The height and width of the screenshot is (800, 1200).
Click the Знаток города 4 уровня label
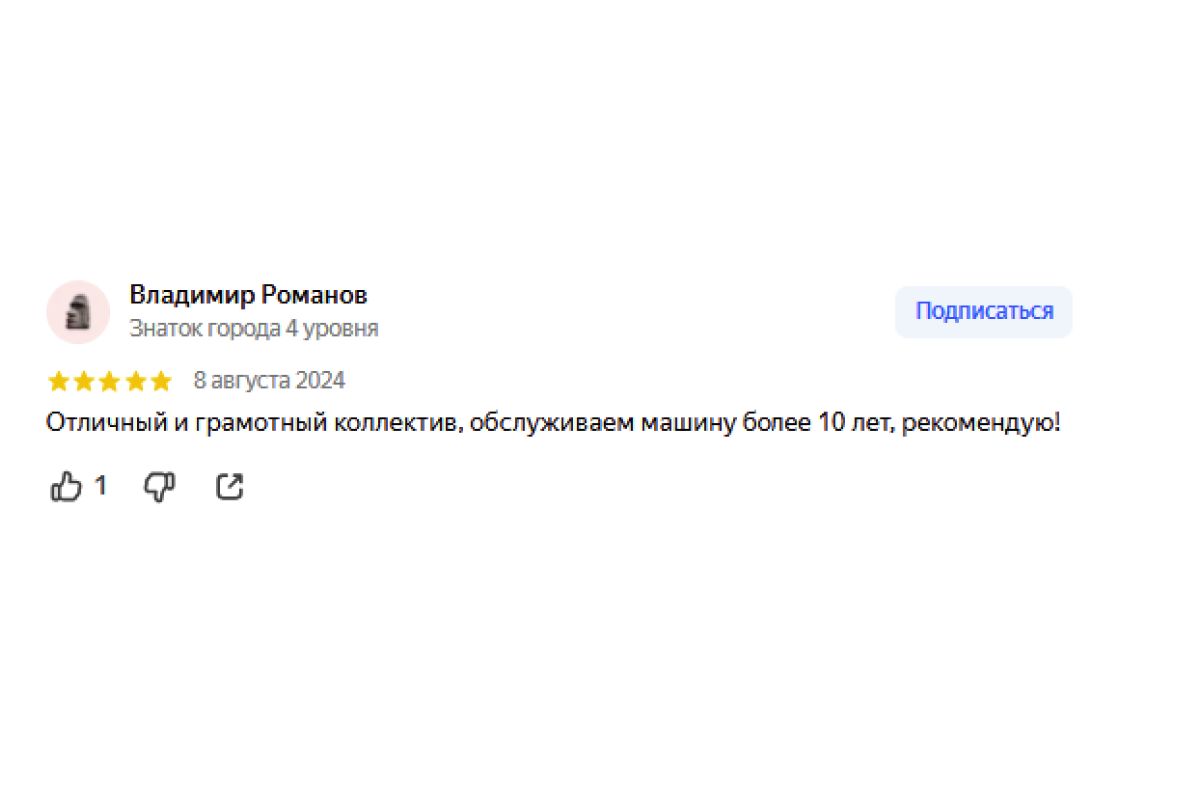[x=254, y=328]
